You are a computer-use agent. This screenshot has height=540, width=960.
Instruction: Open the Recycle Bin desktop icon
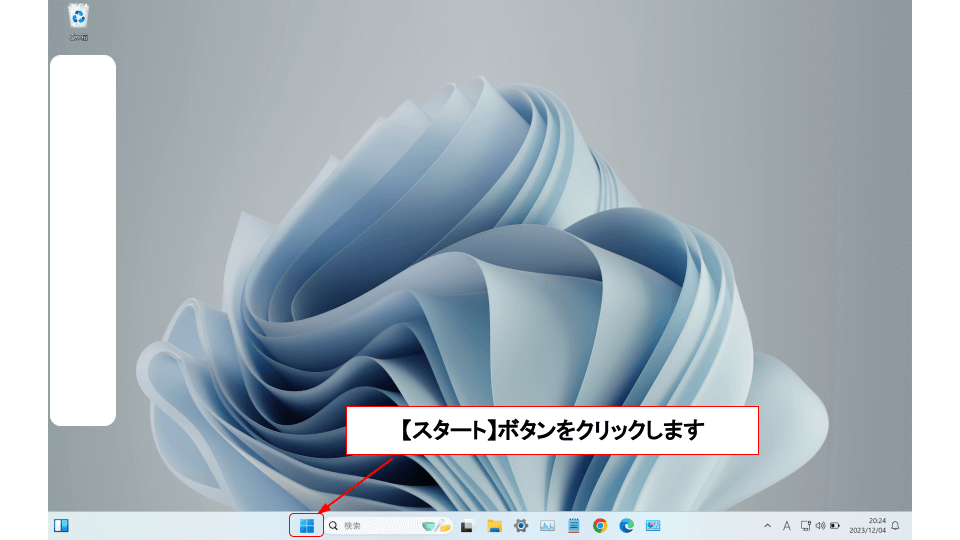pos(78,18)
